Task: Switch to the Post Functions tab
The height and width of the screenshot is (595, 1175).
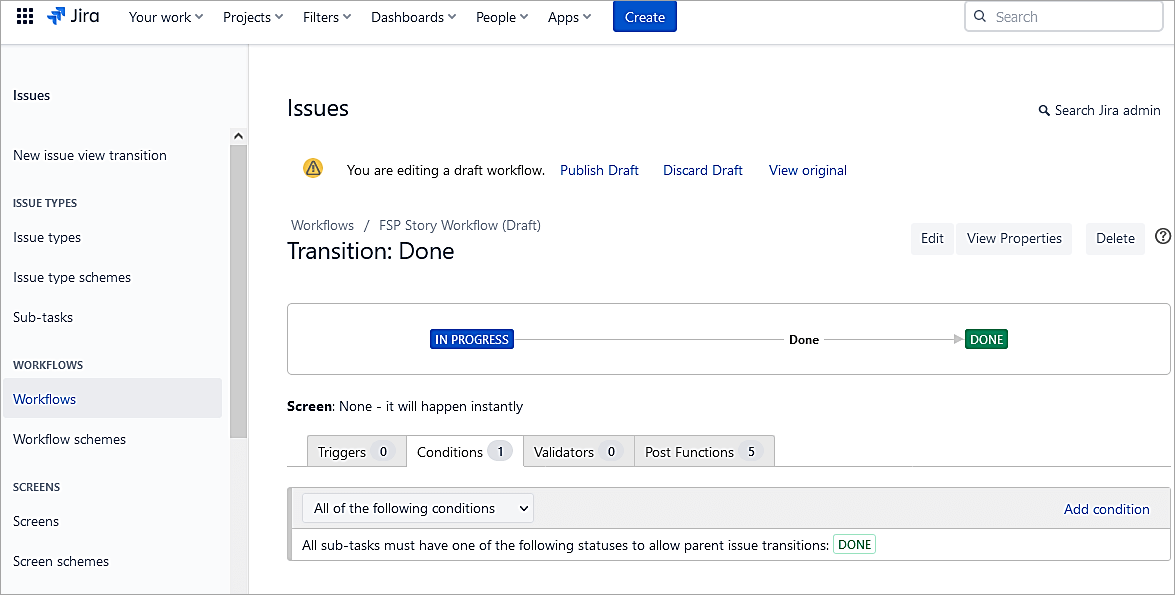Action: pos(704,452)
